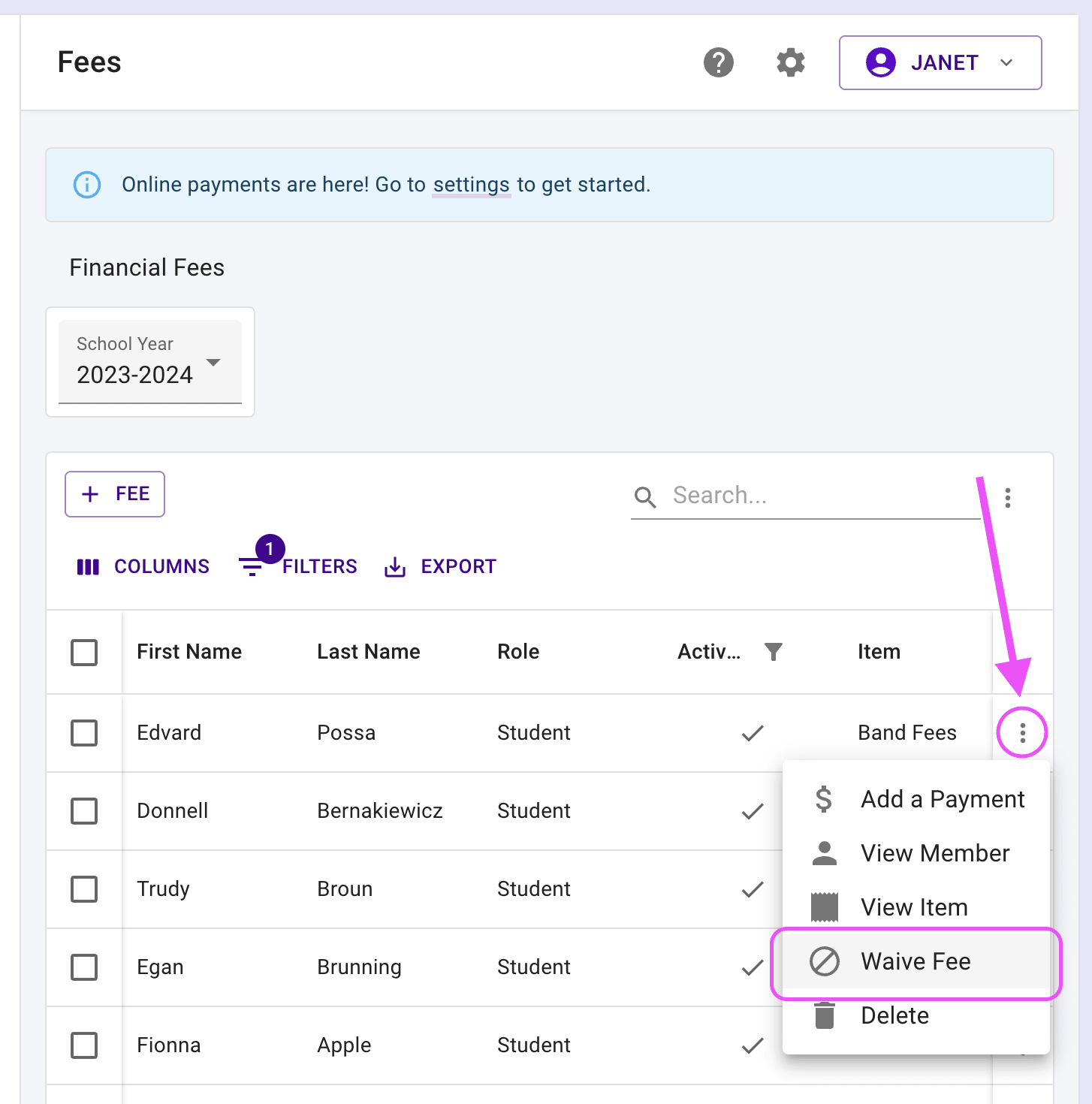Open the JANET account dropdown chevron
1092x1104 pixels.
[x=1006, y=62]
